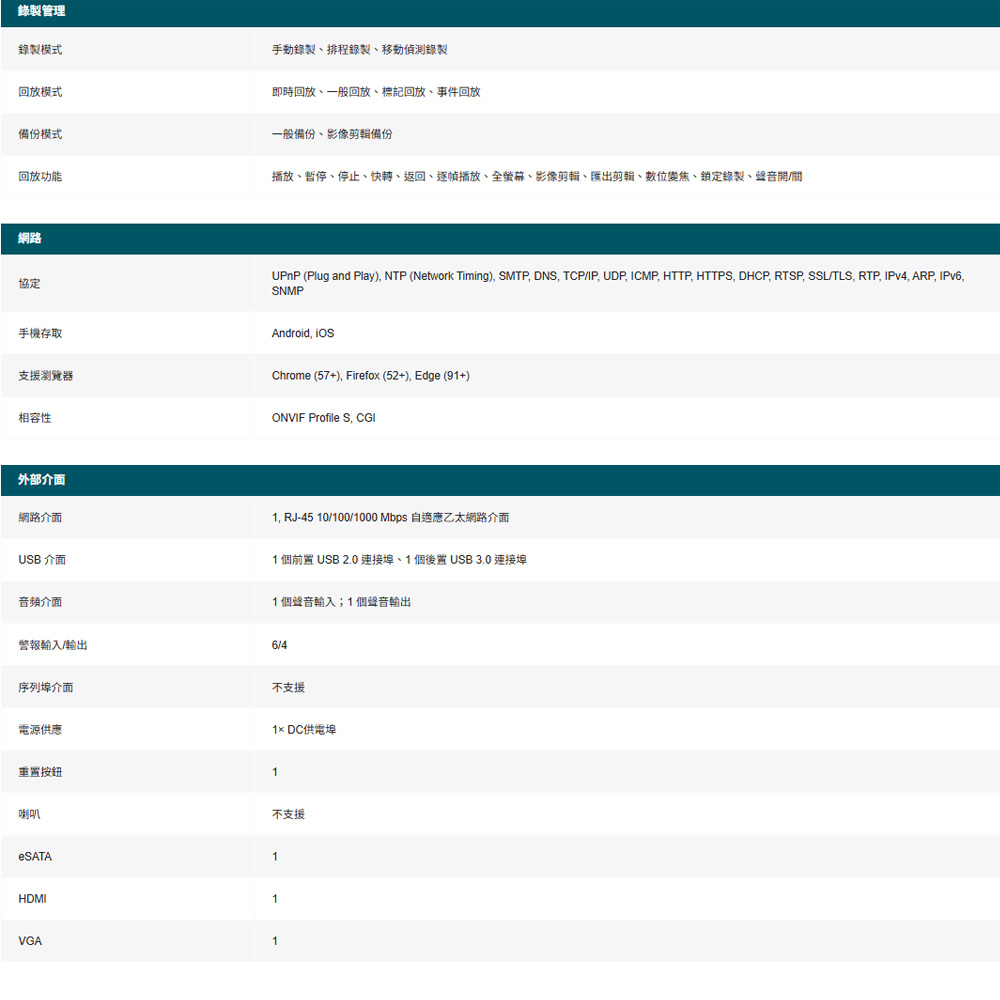The height and width of the screenshot is (1000, 1000).
Task: Click the USB 介面 row label
Action: [x=42, y=560]
